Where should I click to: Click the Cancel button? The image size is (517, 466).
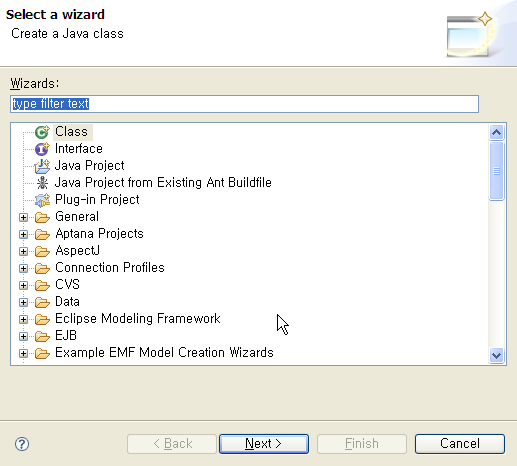460,444
